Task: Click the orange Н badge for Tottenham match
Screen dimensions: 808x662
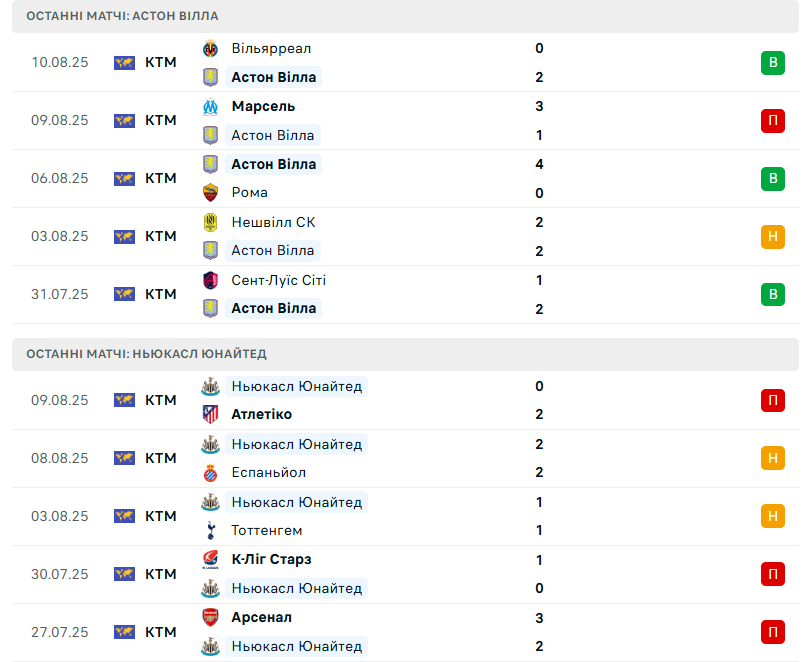Action: [771, 517]
